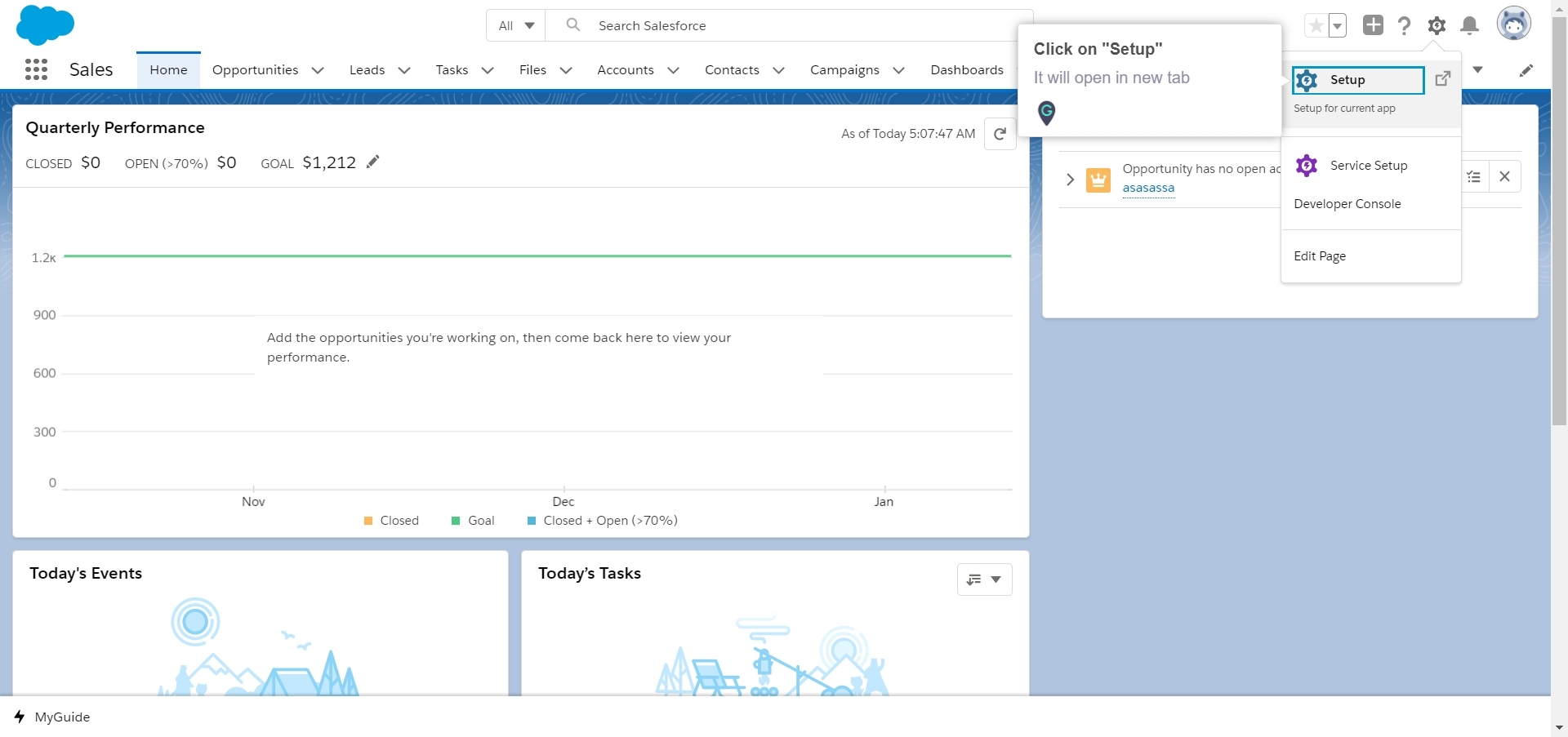The height and width of the screenshot is (737, 1568).
Task: Open the Campaigns tab
Action: tap(844, 70)
